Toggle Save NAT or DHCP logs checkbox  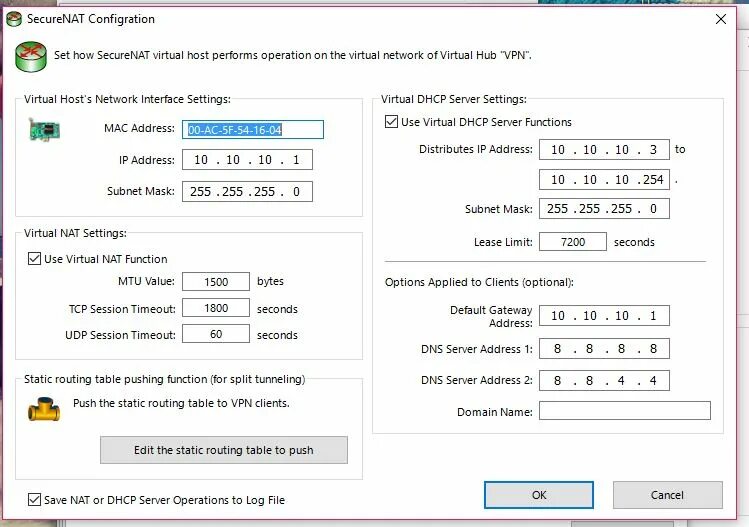(34, 500)
